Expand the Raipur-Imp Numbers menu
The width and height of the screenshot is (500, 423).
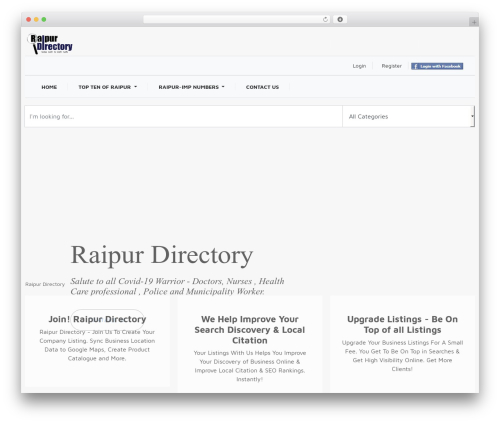(191, 87)
